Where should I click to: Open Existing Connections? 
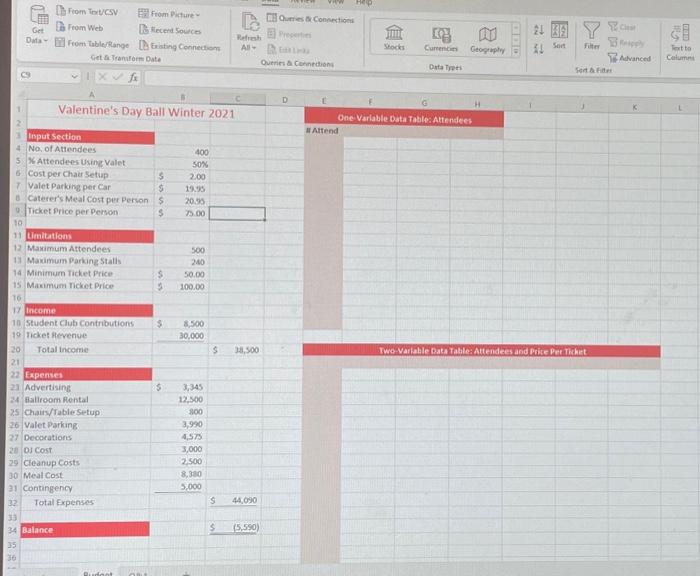point(179,46)
